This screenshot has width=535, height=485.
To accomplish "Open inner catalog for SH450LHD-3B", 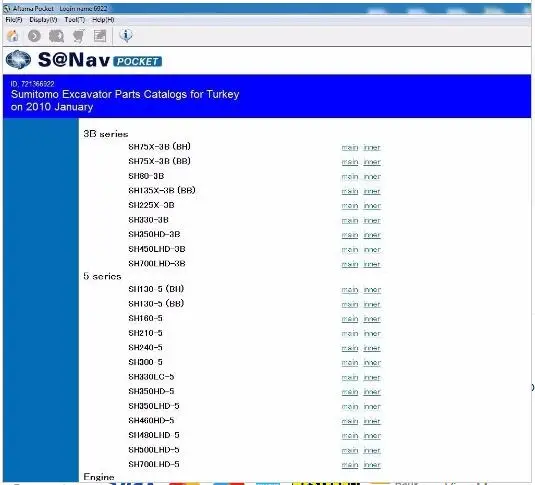I will pyautogui.click(x=372, y=249).
